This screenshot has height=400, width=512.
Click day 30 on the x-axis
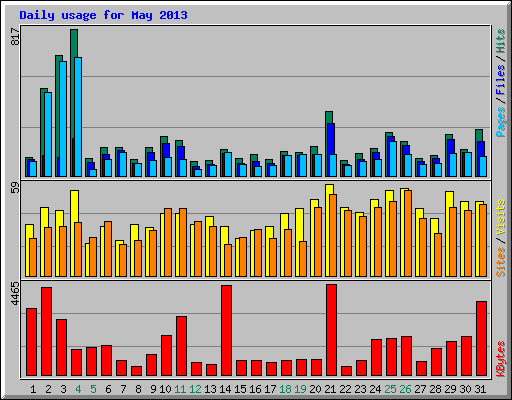pyautogui.click(x=465, y=389)
